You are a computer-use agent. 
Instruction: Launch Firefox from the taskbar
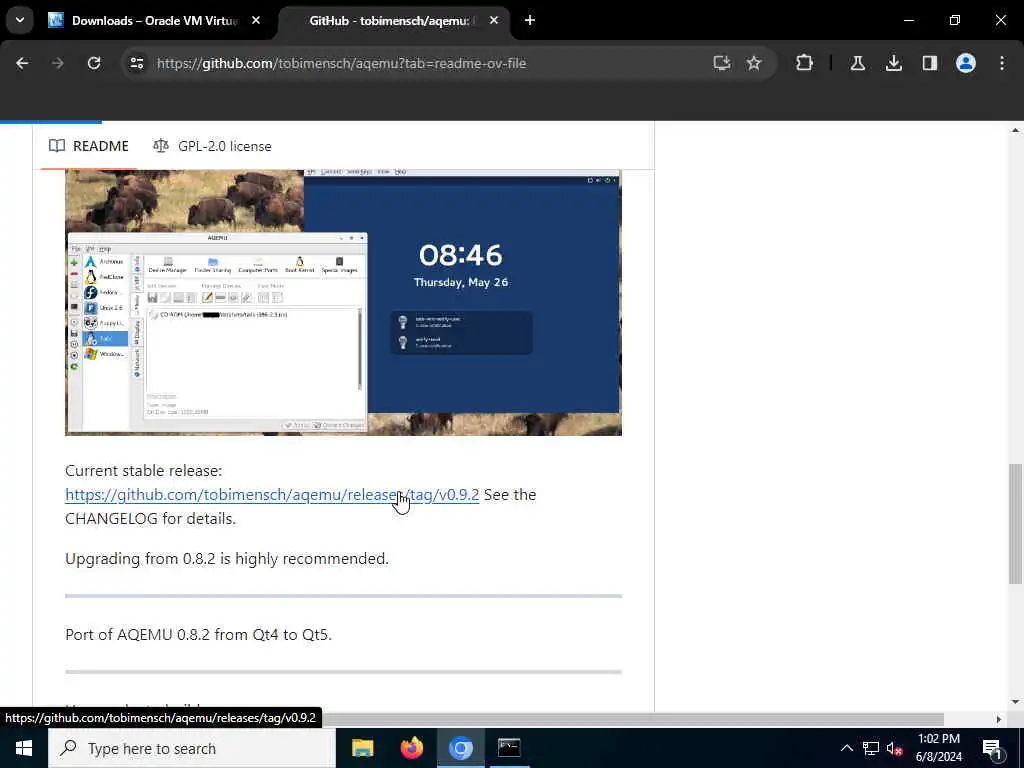411,748
